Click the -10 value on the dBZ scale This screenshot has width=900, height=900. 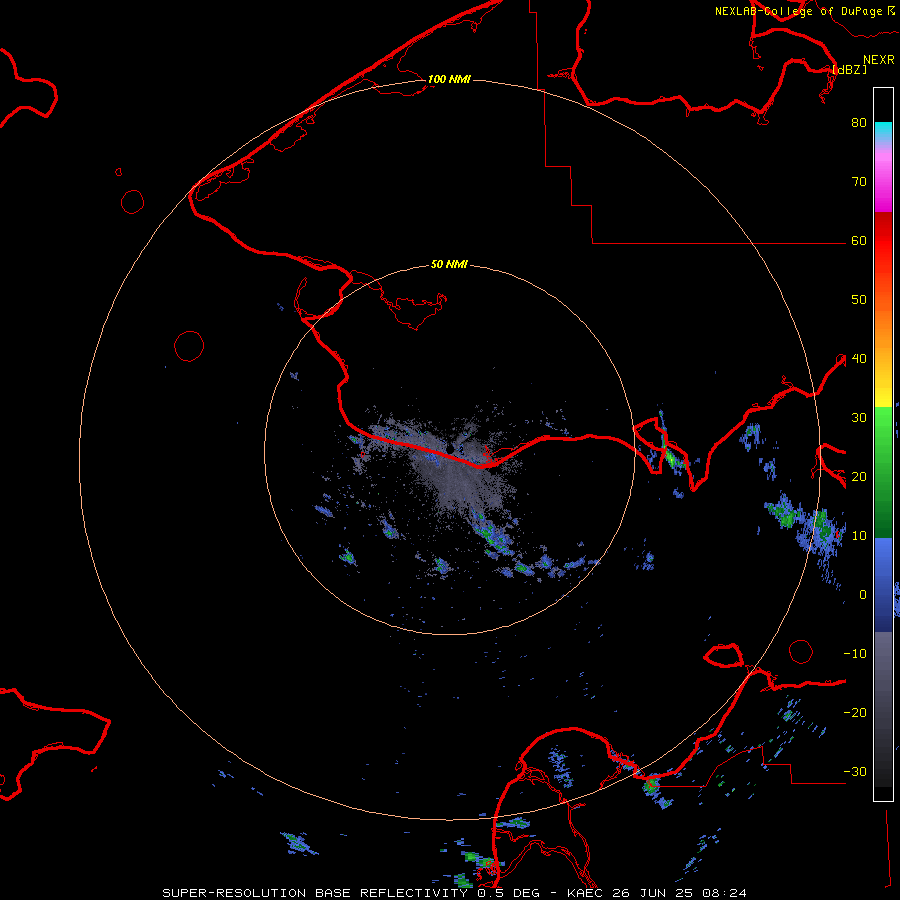(x=855, y=654)
